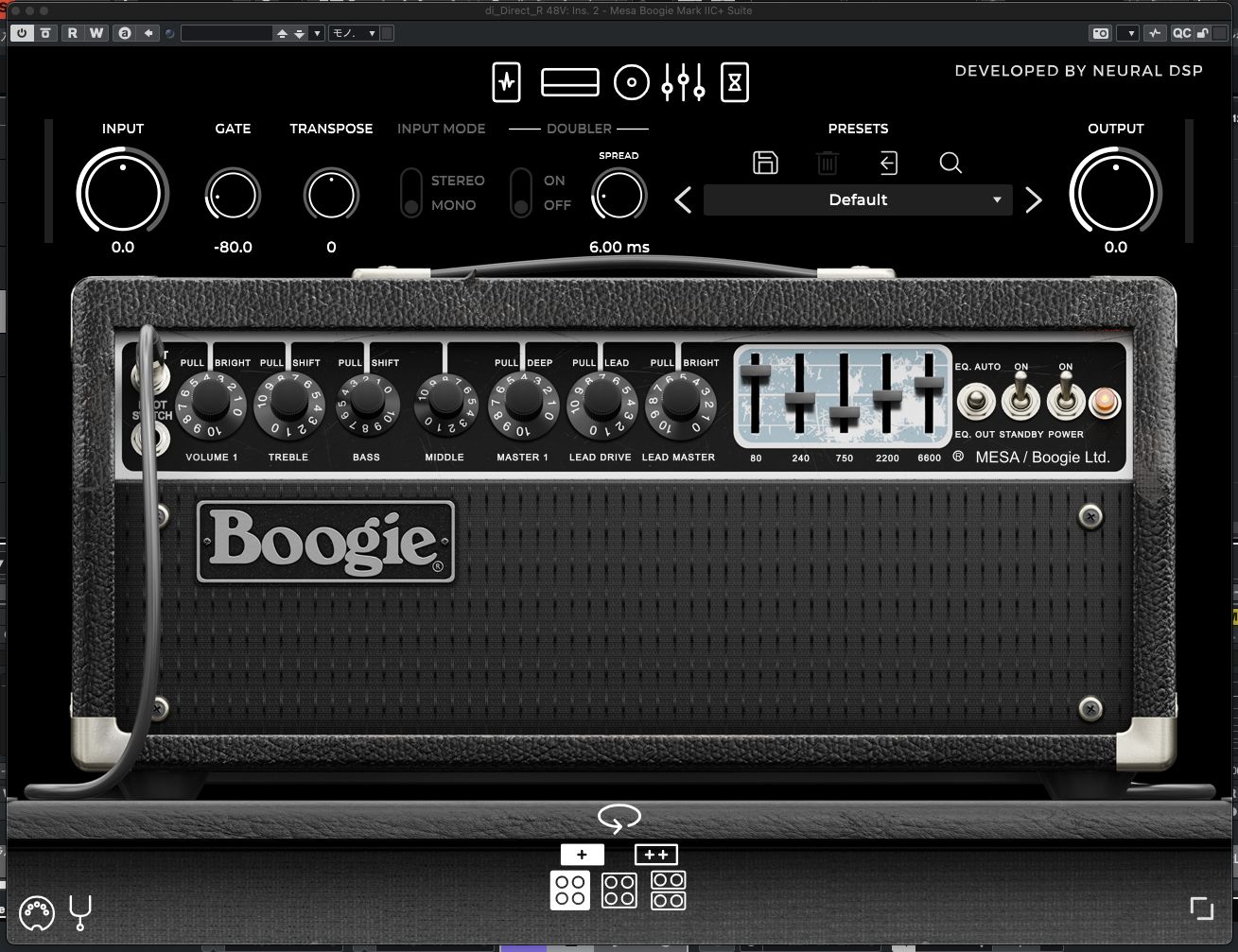
Task: Click the up-arrow preset stepper in host bar
Action: (x=282, y=33)
